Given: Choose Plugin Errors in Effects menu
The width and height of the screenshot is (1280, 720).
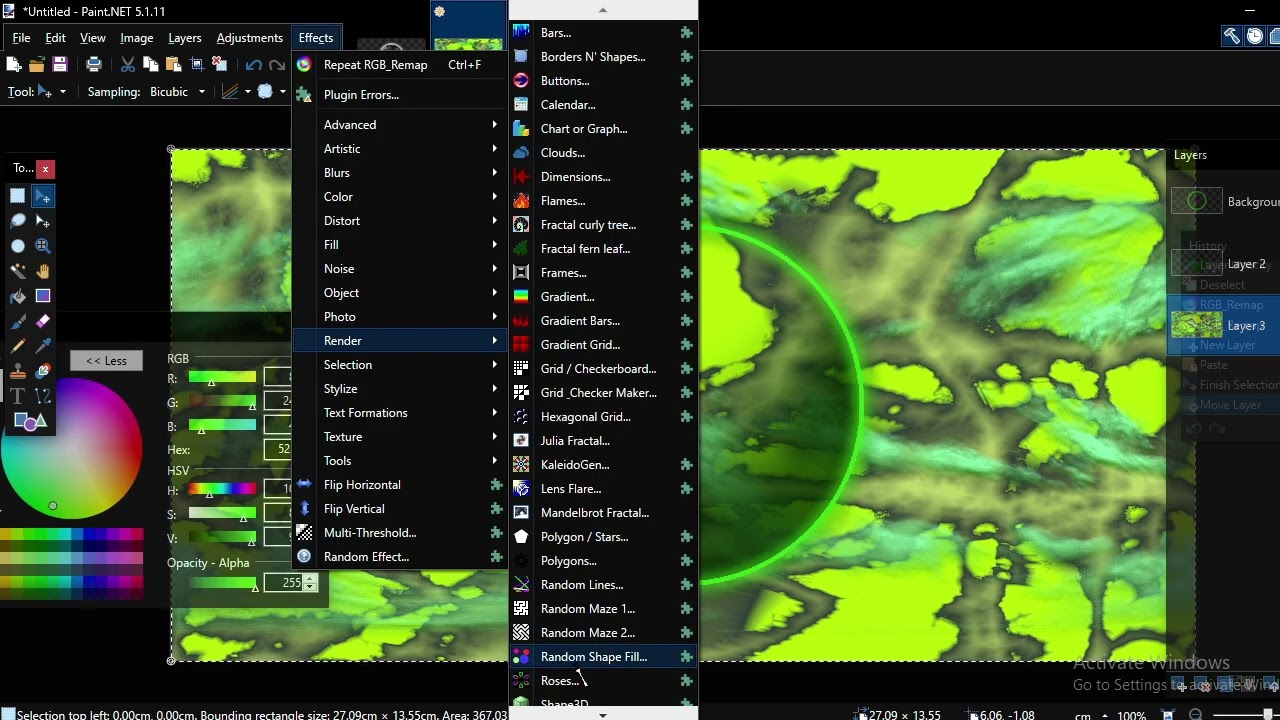Looking at the screenshot, I should click(401, 95).
